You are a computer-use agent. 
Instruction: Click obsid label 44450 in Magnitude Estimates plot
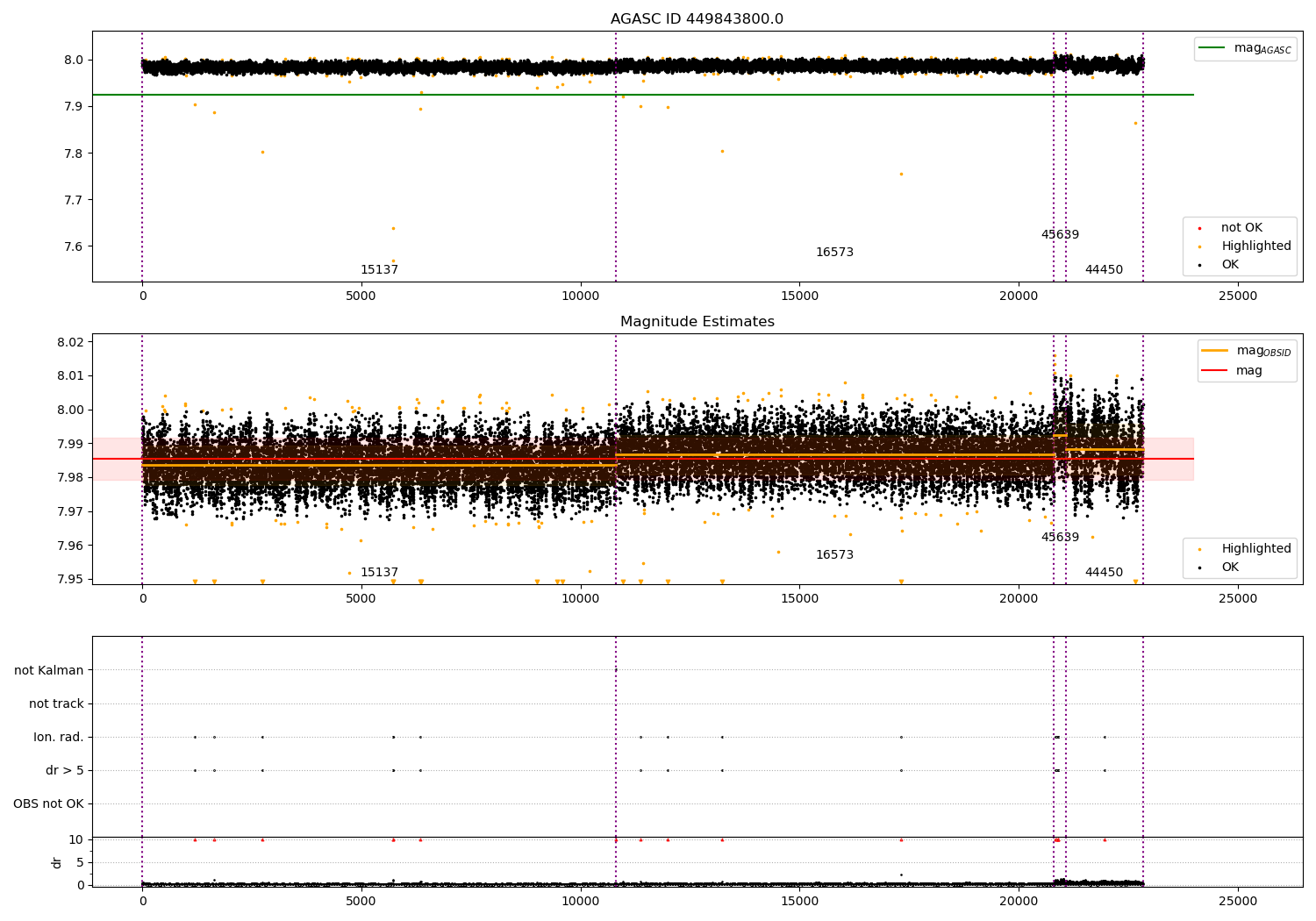tap(1104, 573)
